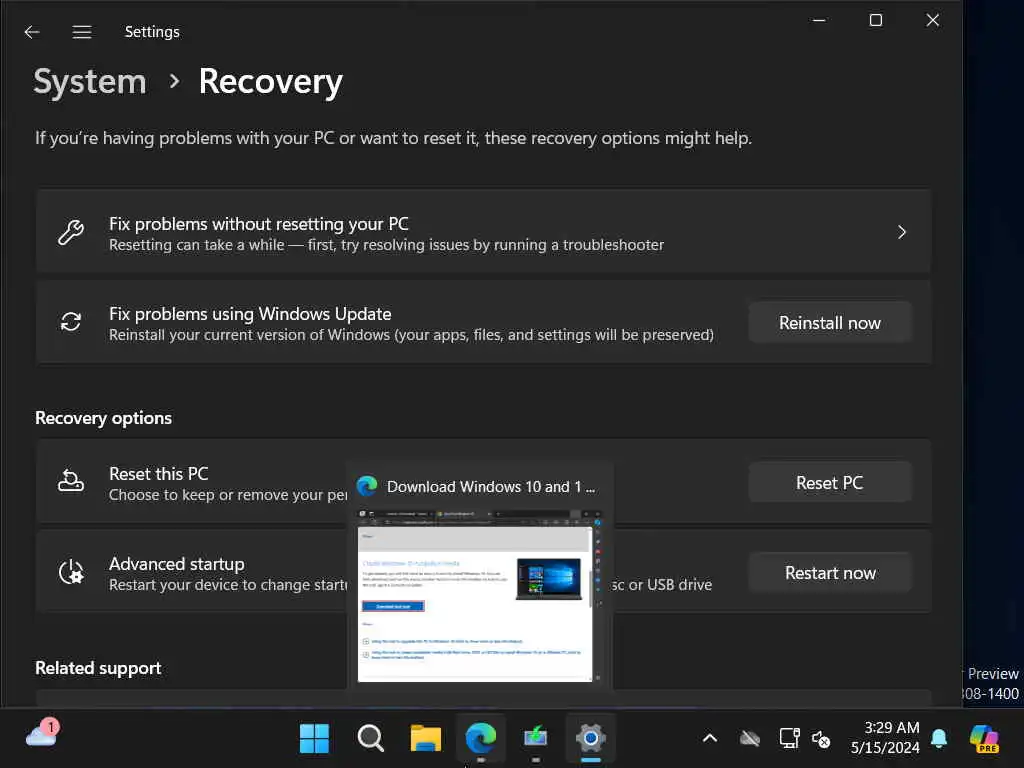Click the Edge logo in the preview title
1024x768 pixels.
coord(367,486)
